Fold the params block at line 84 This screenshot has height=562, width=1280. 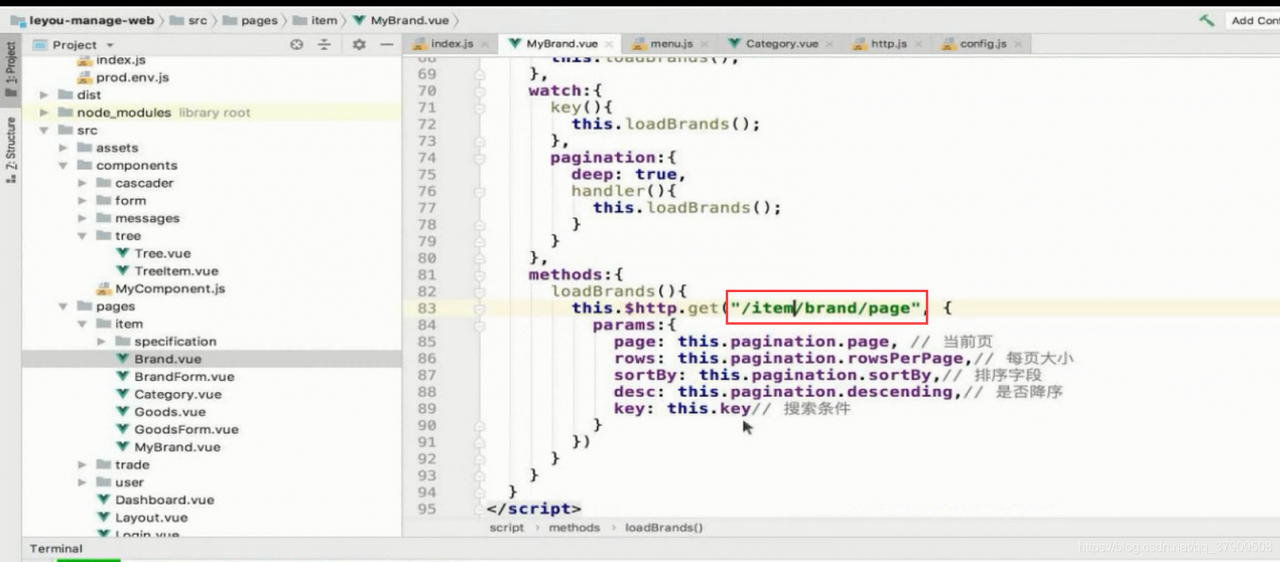pos(481,325)
